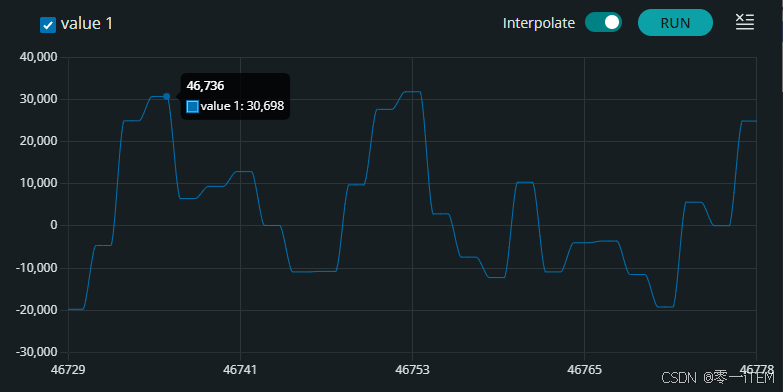Viewport: 783px width, 392px height.
Task: Click the RUN button
Action: point(675,23)
